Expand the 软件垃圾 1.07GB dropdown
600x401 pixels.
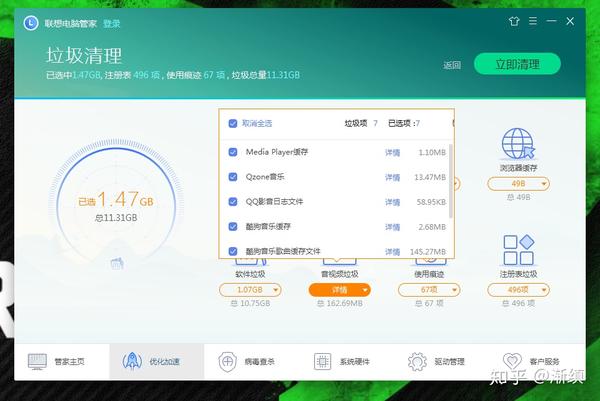250,290
